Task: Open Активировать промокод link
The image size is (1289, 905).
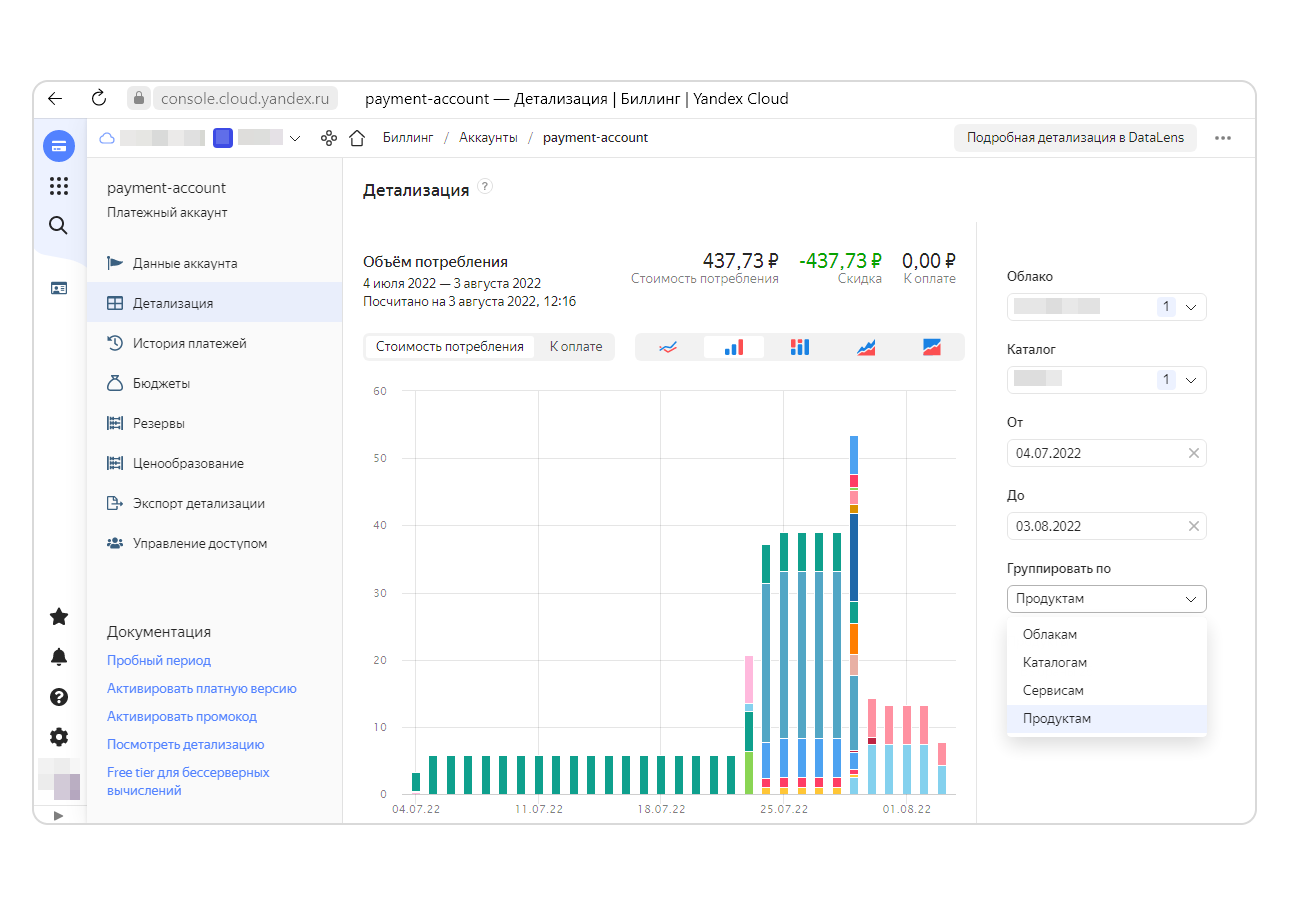Action: click(x=182, y=717)
